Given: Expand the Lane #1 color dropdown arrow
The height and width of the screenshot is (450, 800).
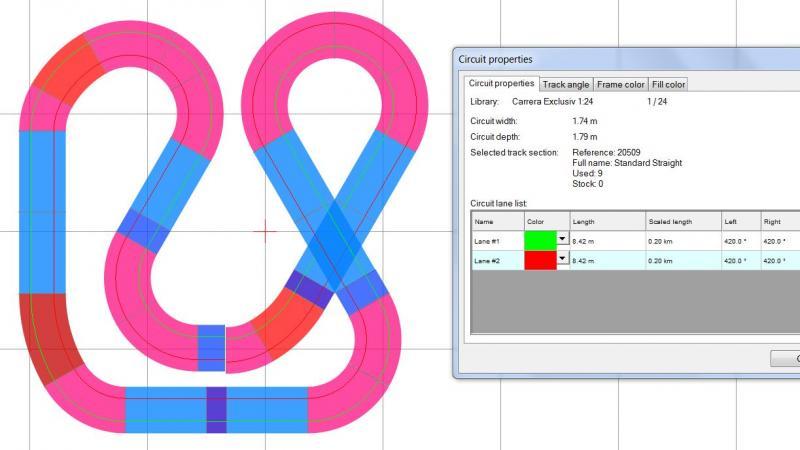Looking at the screenshot, I should pos(562,240).
